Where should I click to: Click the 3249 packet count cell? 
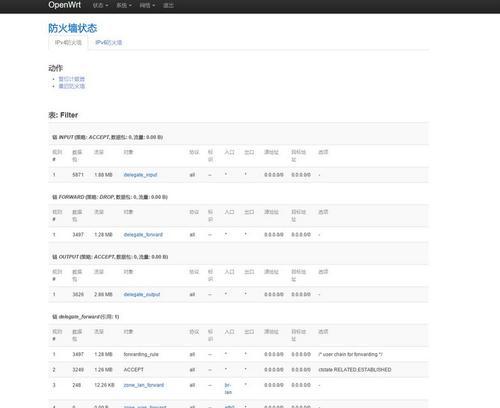78,370
